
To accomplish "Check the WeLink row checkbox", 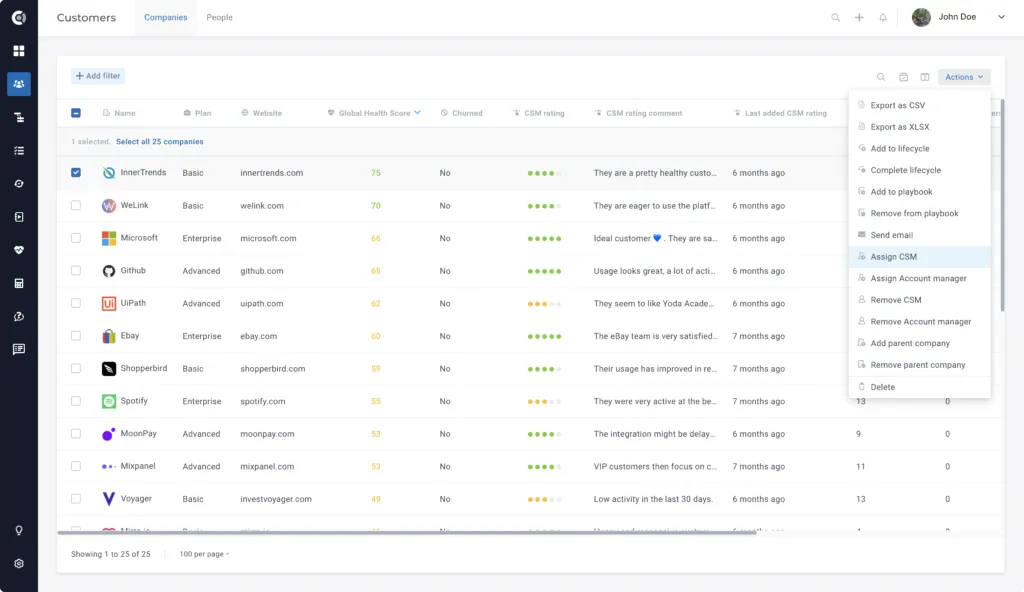I will coord(76,205).
